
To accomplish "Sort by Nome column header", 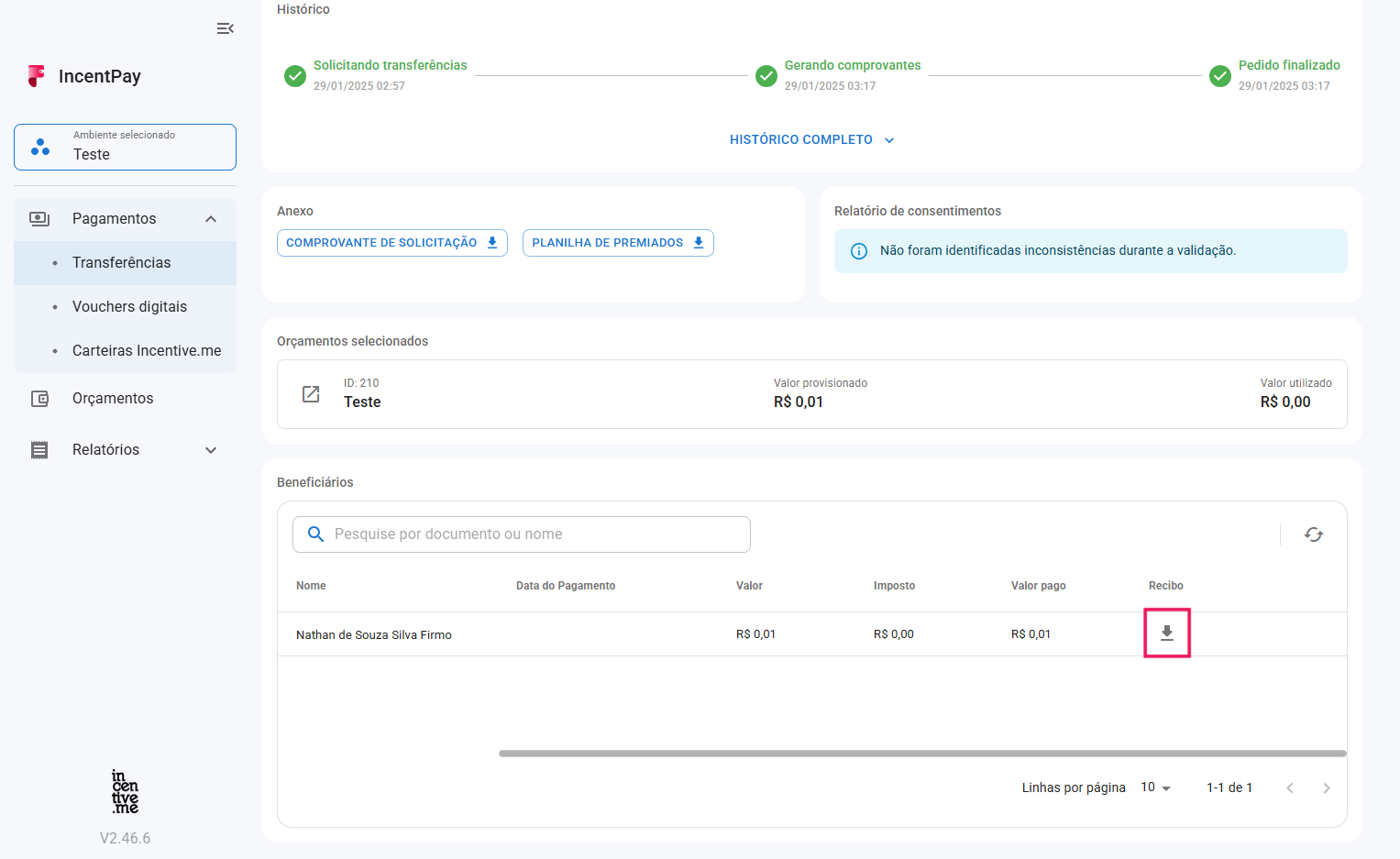I will click(x=311, y=586).
